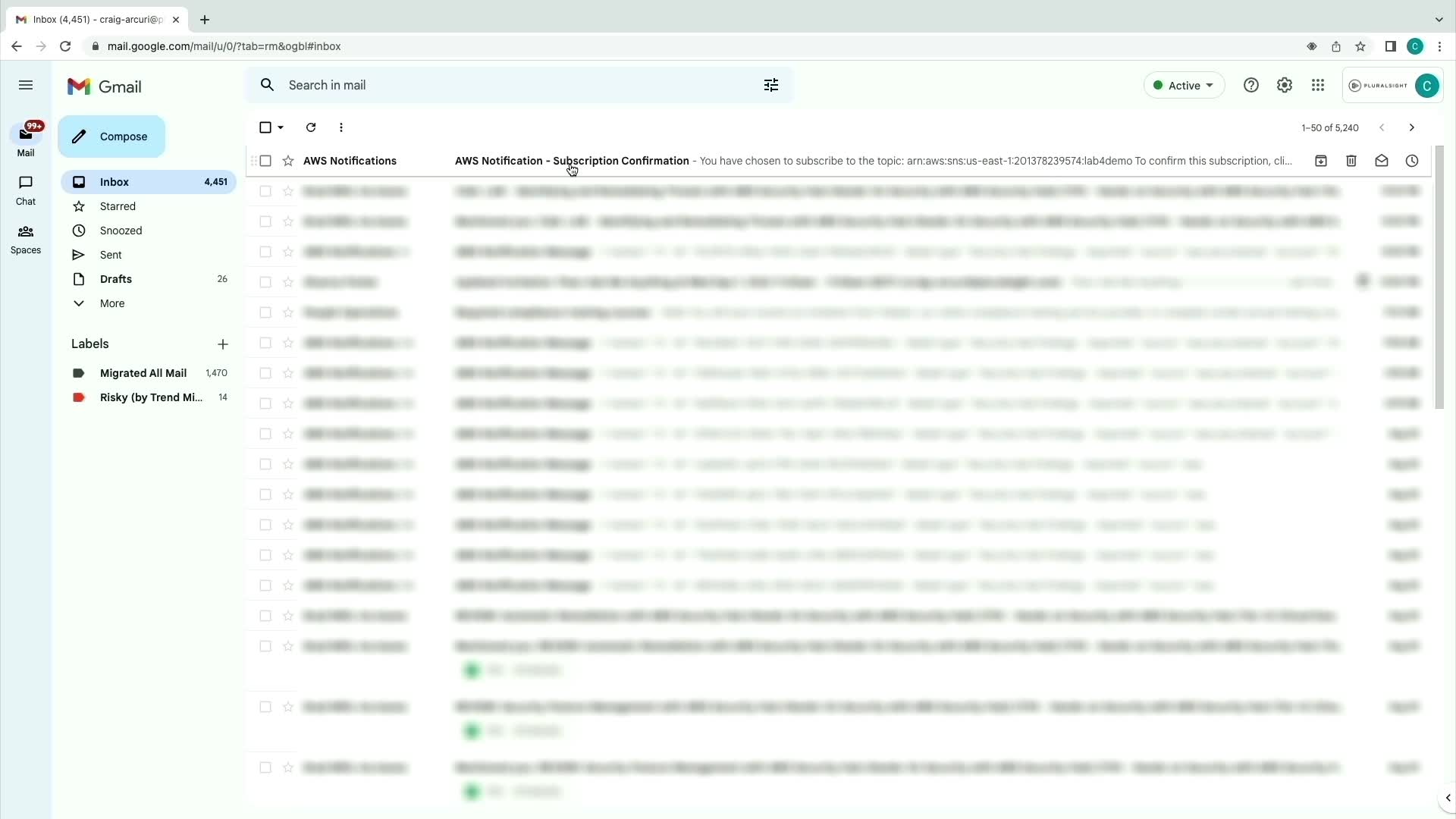
Task: Expand More in the sidebar
Action: (x=111, y=303)
